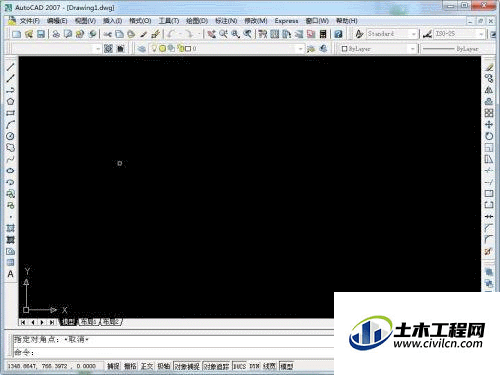Toggle 对象捕捉 object snap
Image resolution: width=500 pixels, height=375 pixels.
(x=187, y=366)
